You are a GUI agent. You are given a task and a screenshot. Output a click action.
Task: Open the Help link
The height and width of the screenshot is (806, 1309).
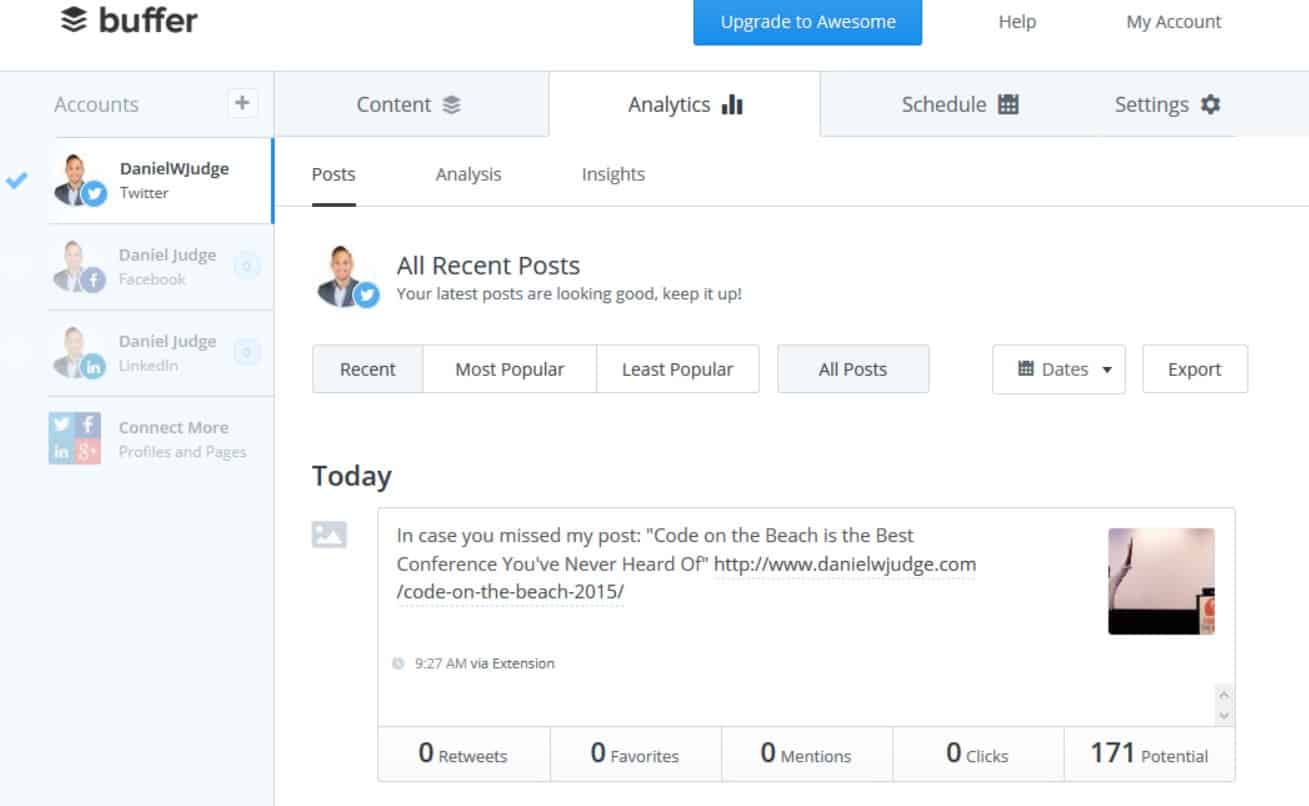pos(1017,22)
